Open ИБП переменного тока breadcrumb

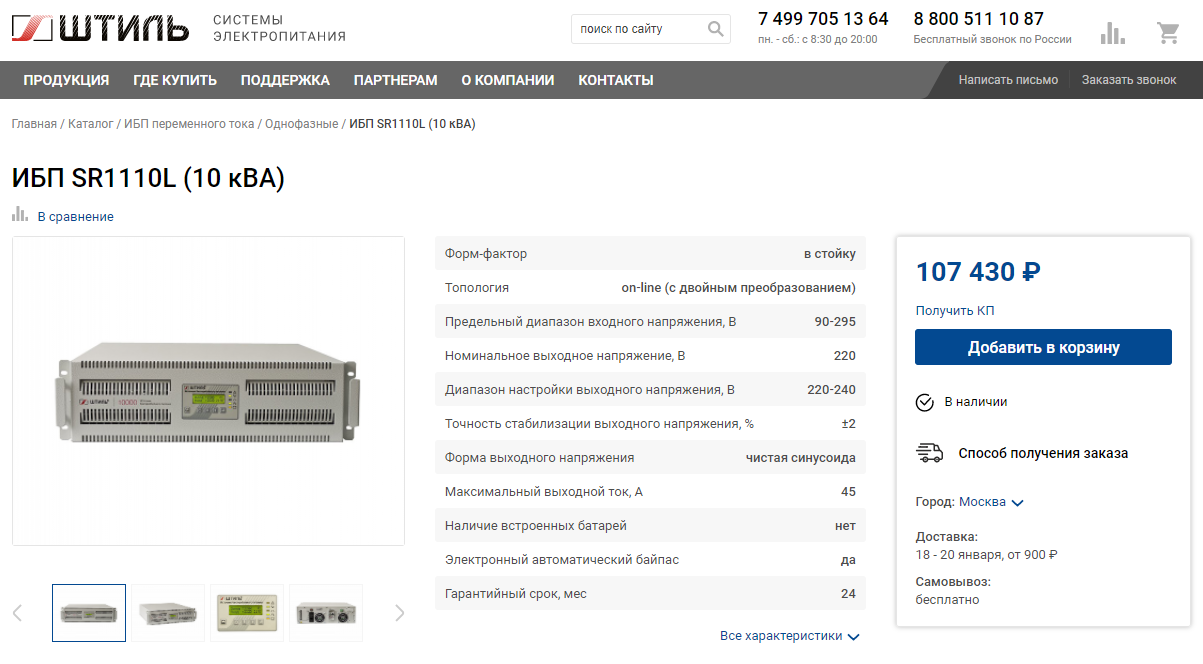click(x=189, y=124)
